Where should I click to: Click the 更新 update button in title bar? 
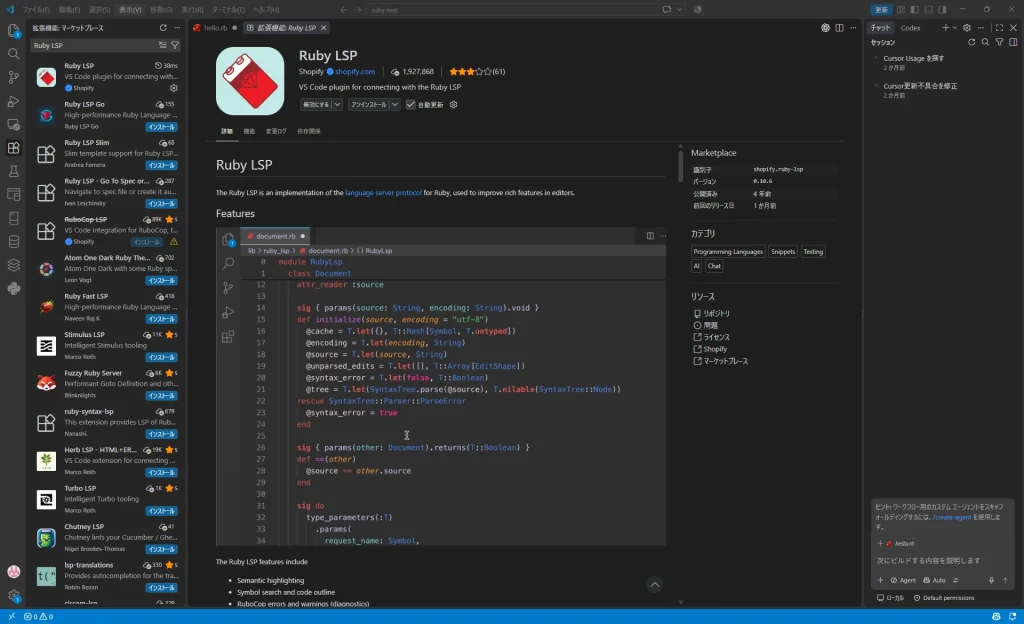tap(881, 10)
